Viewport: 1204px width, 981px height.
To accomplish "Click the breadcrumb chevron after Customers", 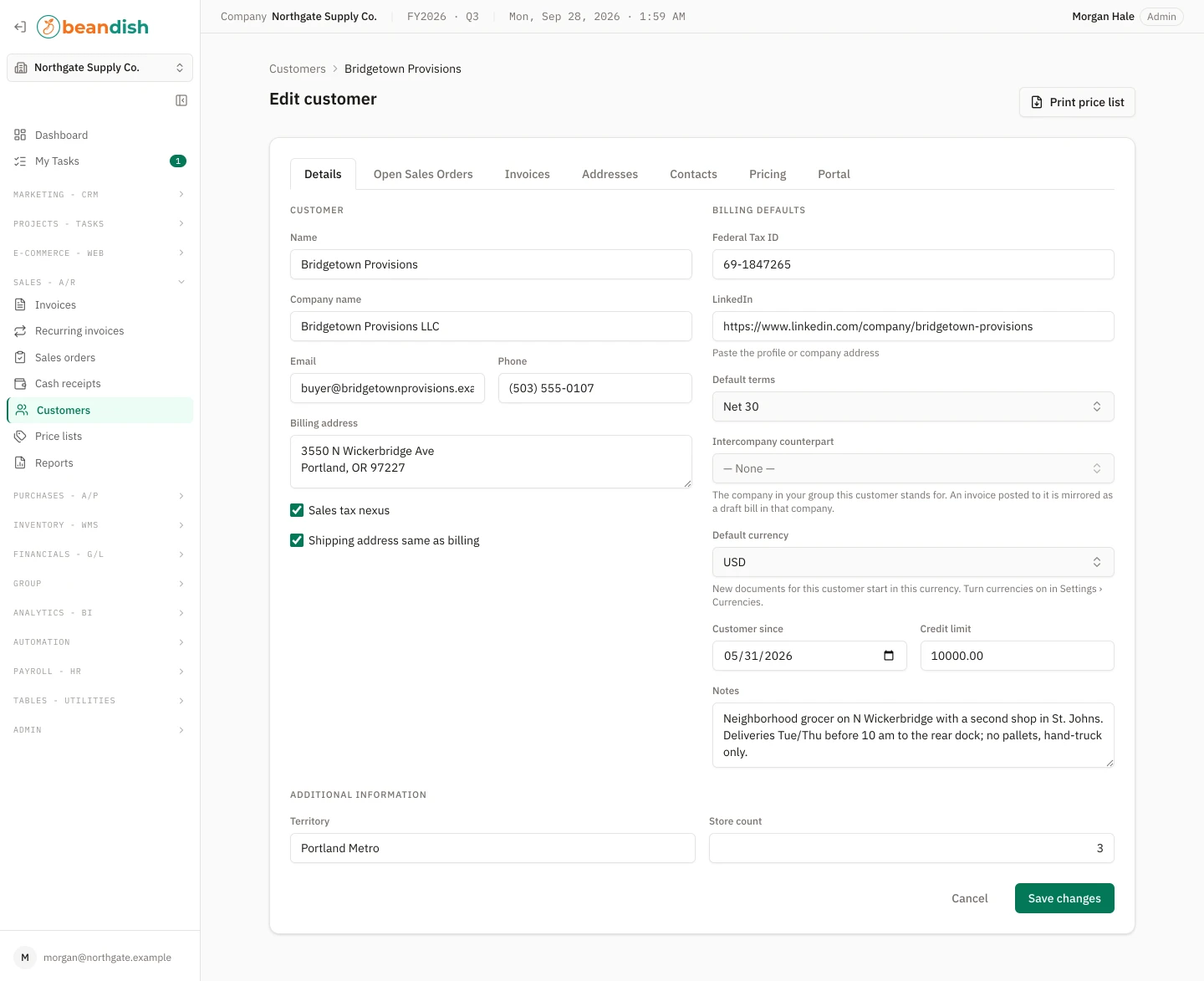I will pos(335,69).
